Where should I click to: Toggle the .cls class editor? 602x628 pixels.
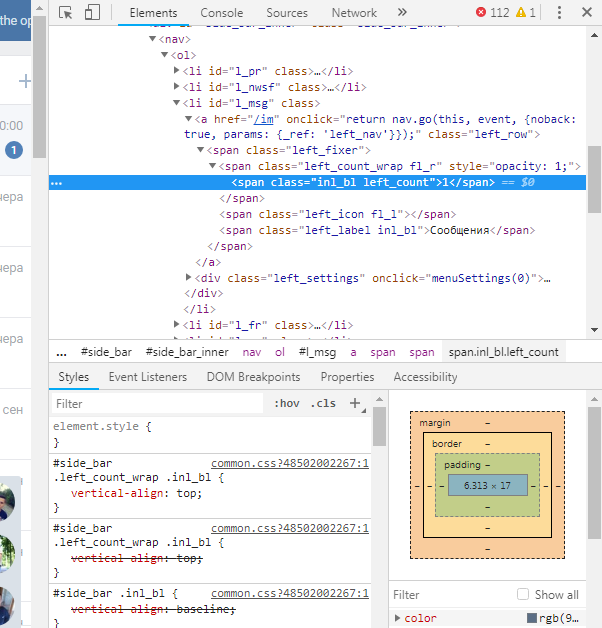point(324,404)
